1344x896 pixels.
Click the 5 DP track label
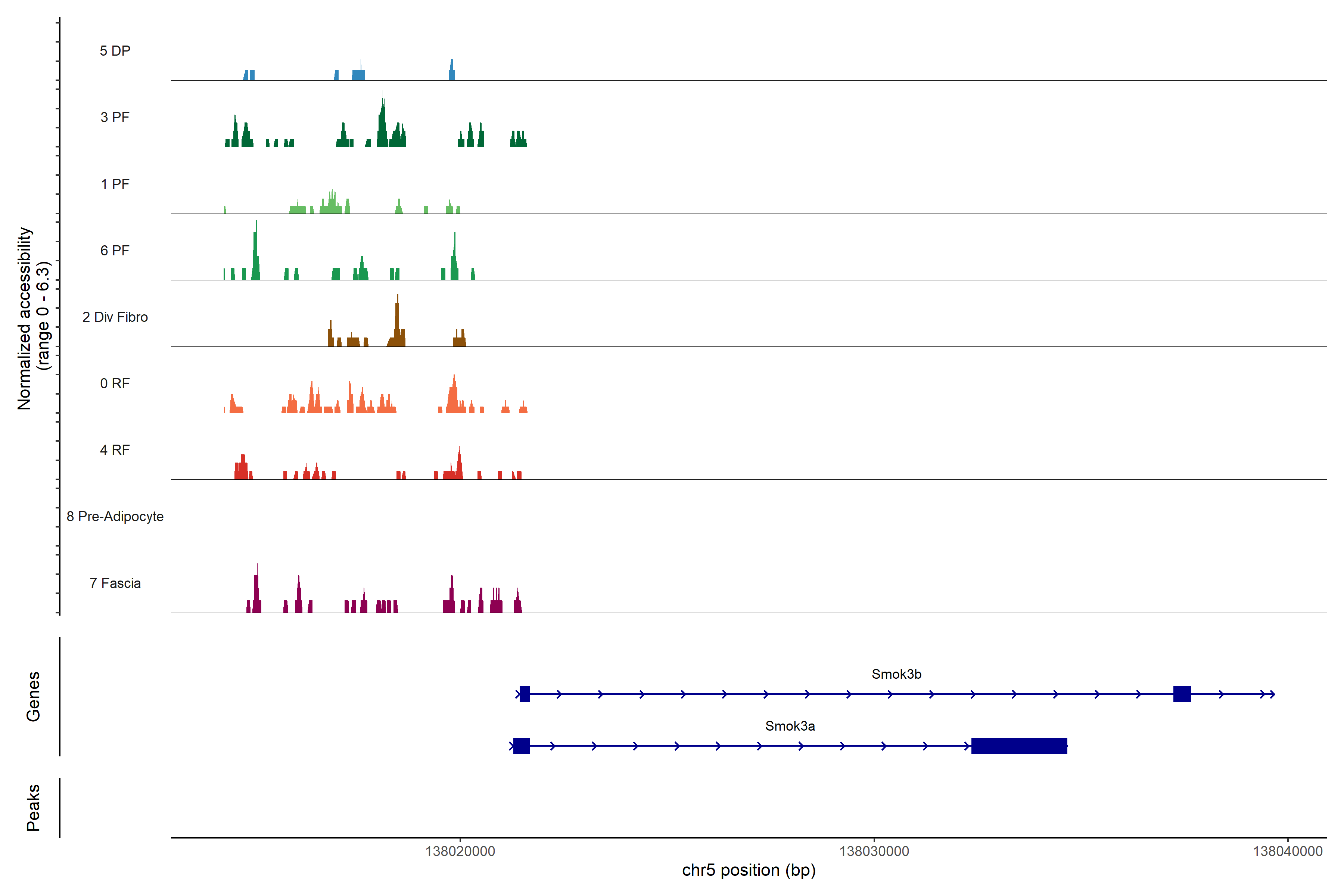pyautogui.click(x=115, y=51)
